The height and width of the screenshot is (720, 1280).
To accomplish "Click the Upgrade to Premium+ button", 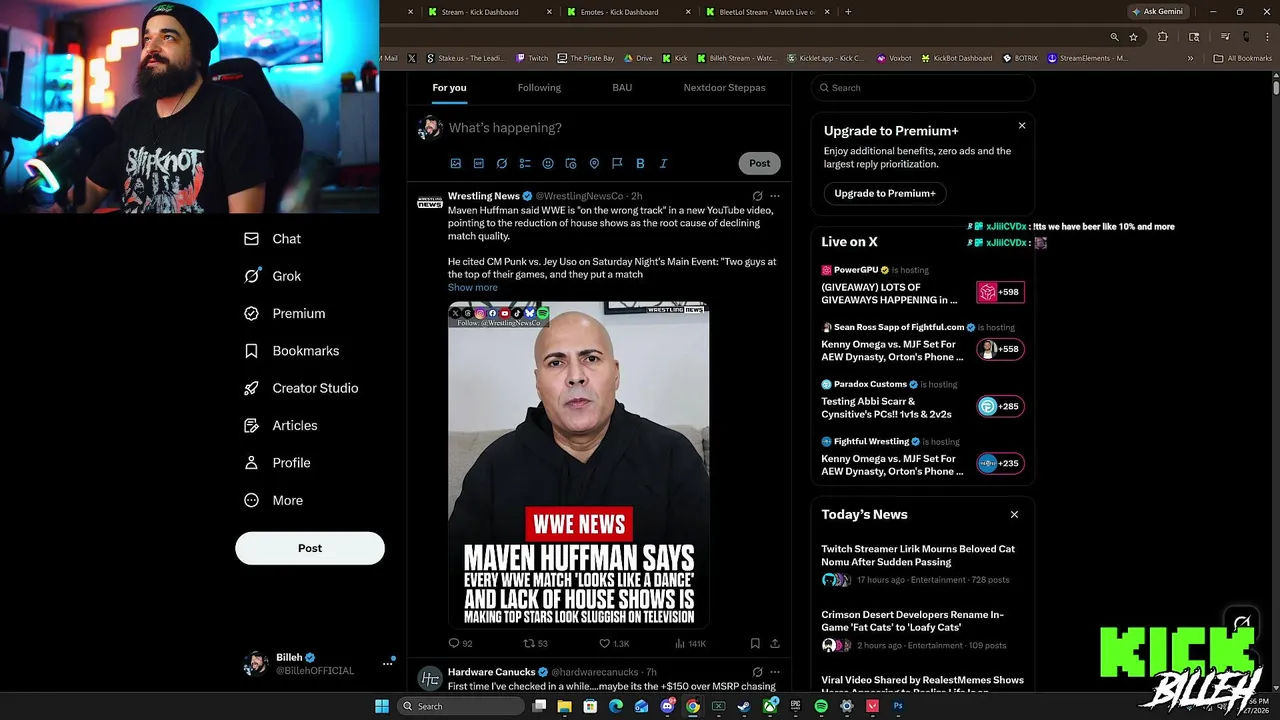I will click(x=885, y=193).
